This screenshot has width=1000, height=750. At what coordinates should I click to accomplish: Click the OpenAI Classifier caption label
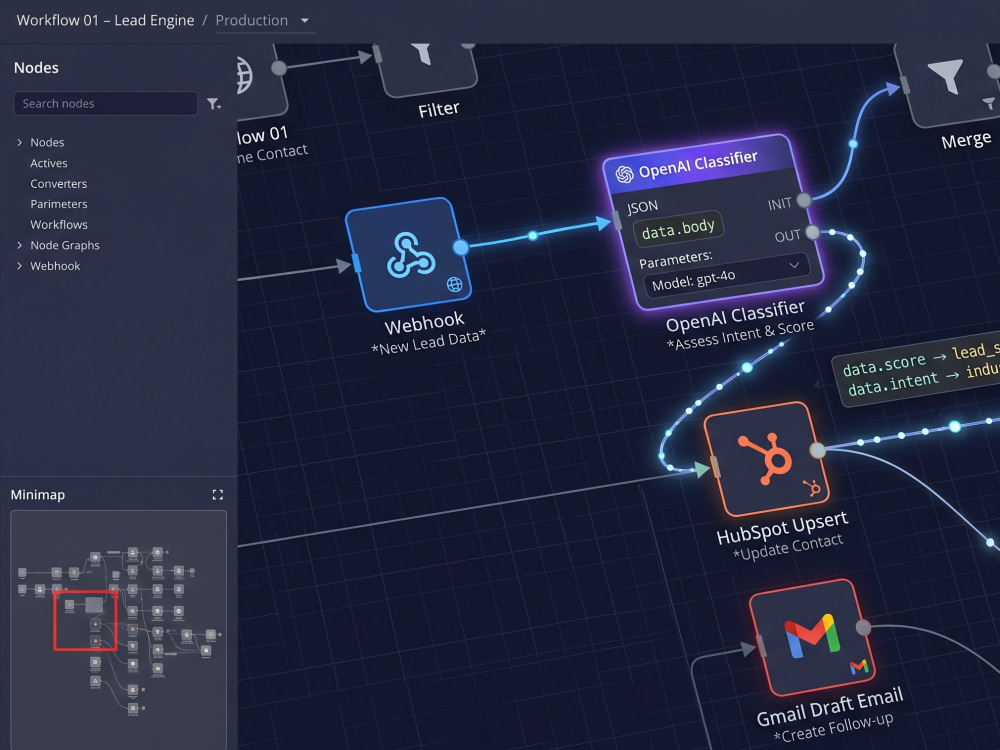click(735, 316)
